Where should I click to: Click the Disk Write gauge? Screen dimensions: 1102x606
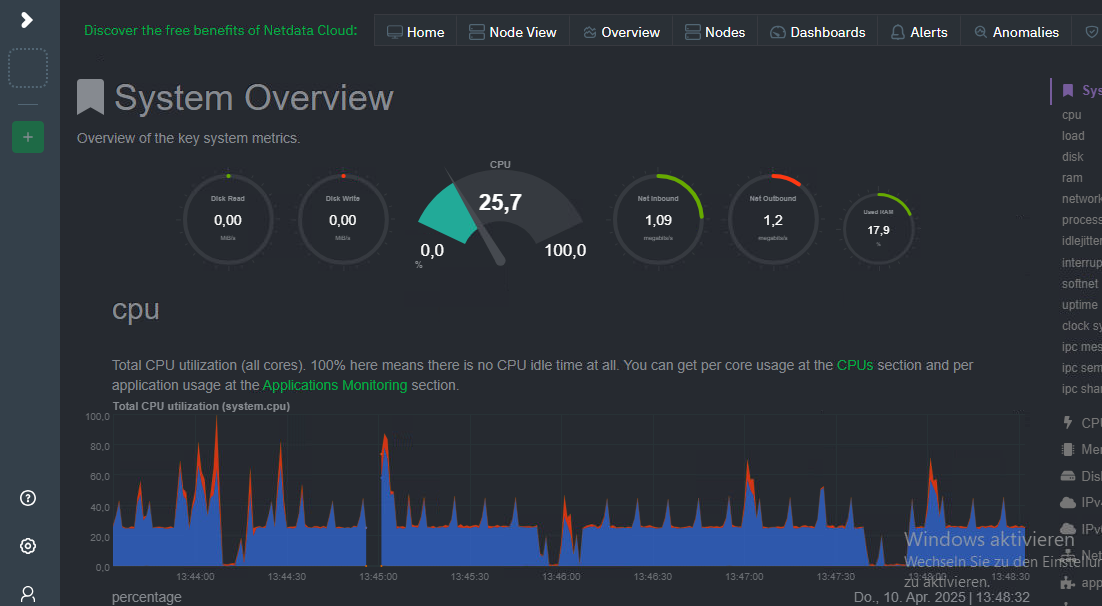pos(342,219)
